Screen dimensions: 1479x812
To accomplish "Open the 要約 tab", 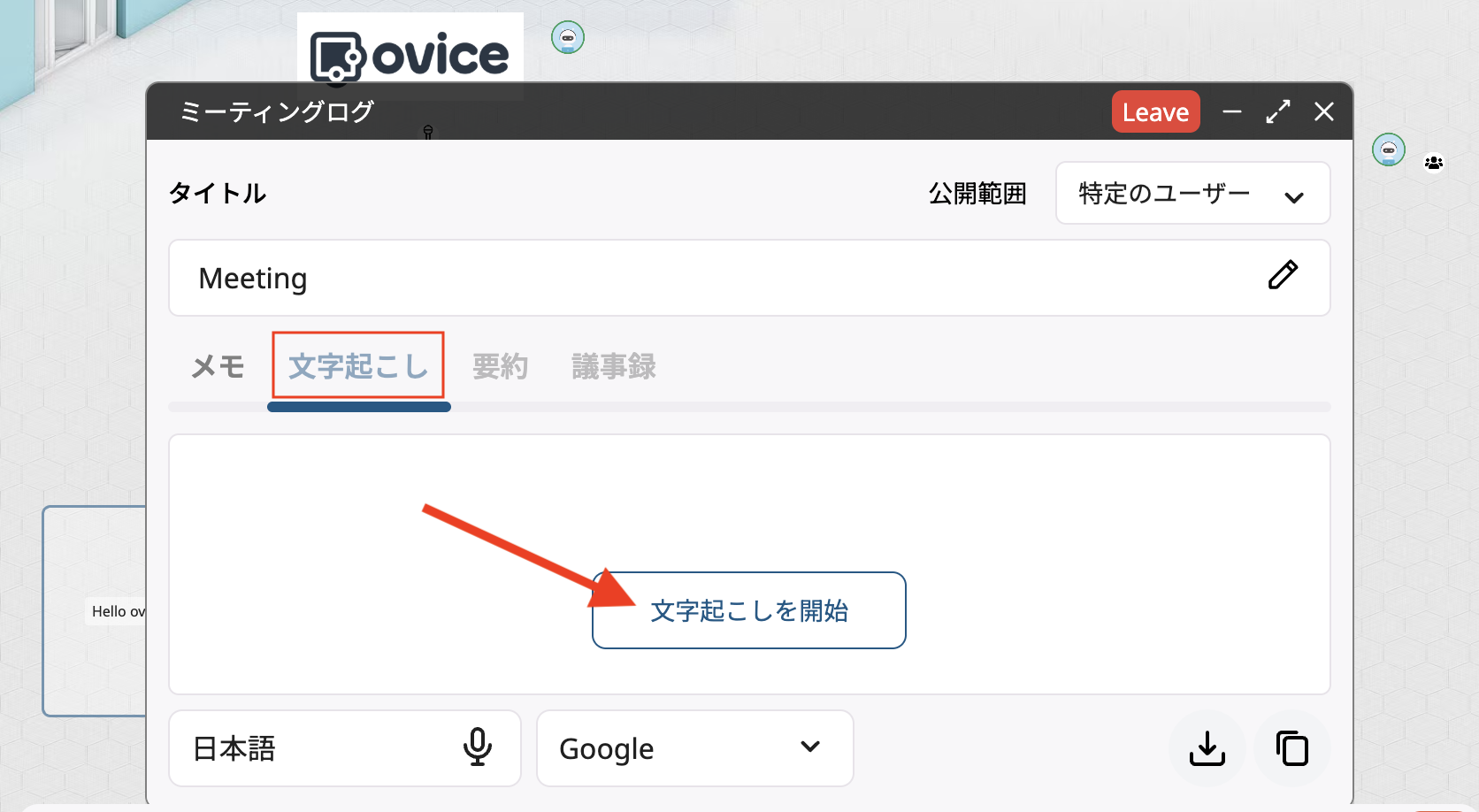I will [x=501, y=366].
